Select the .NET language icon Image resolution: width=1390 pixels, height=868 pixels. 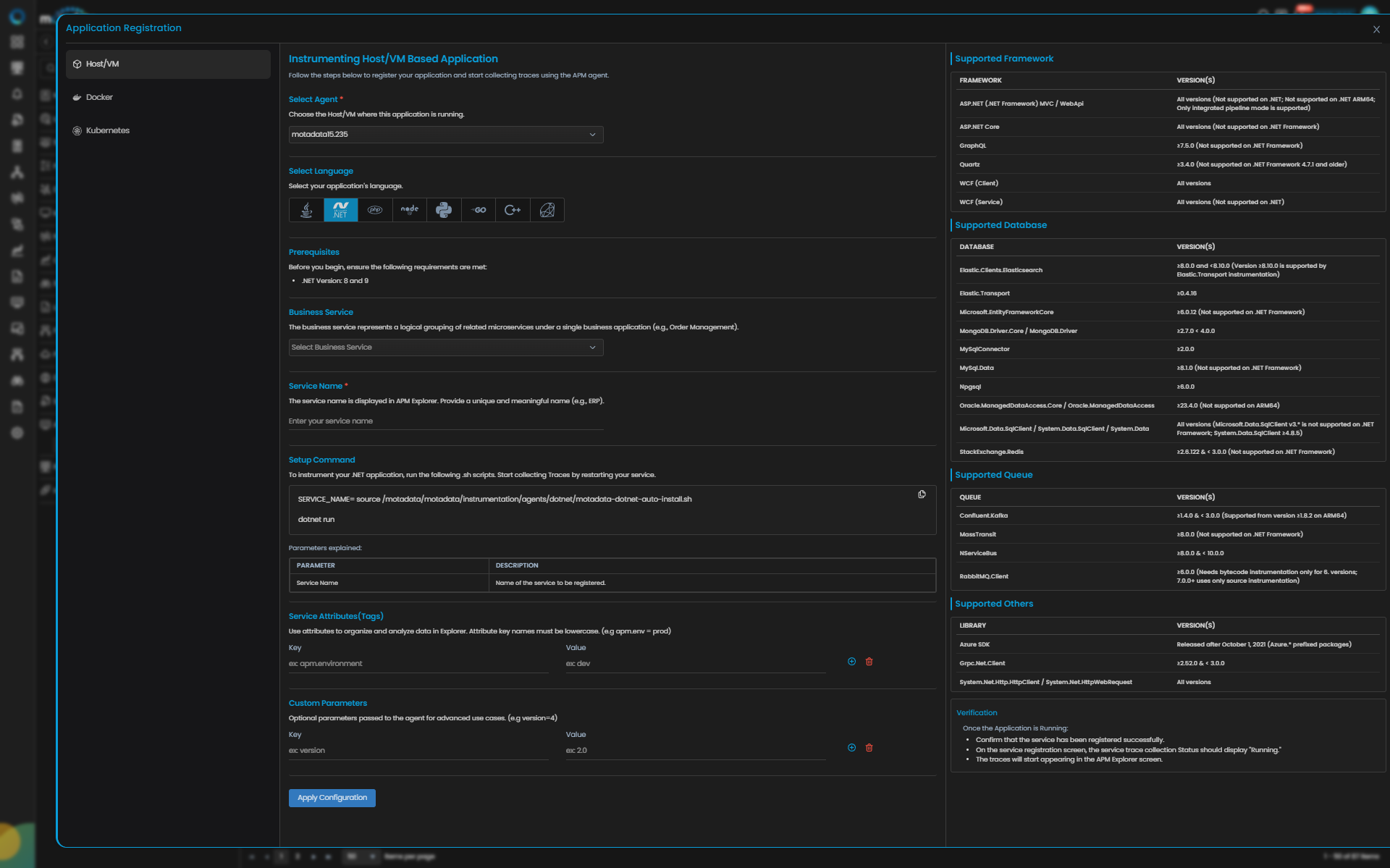340,210
